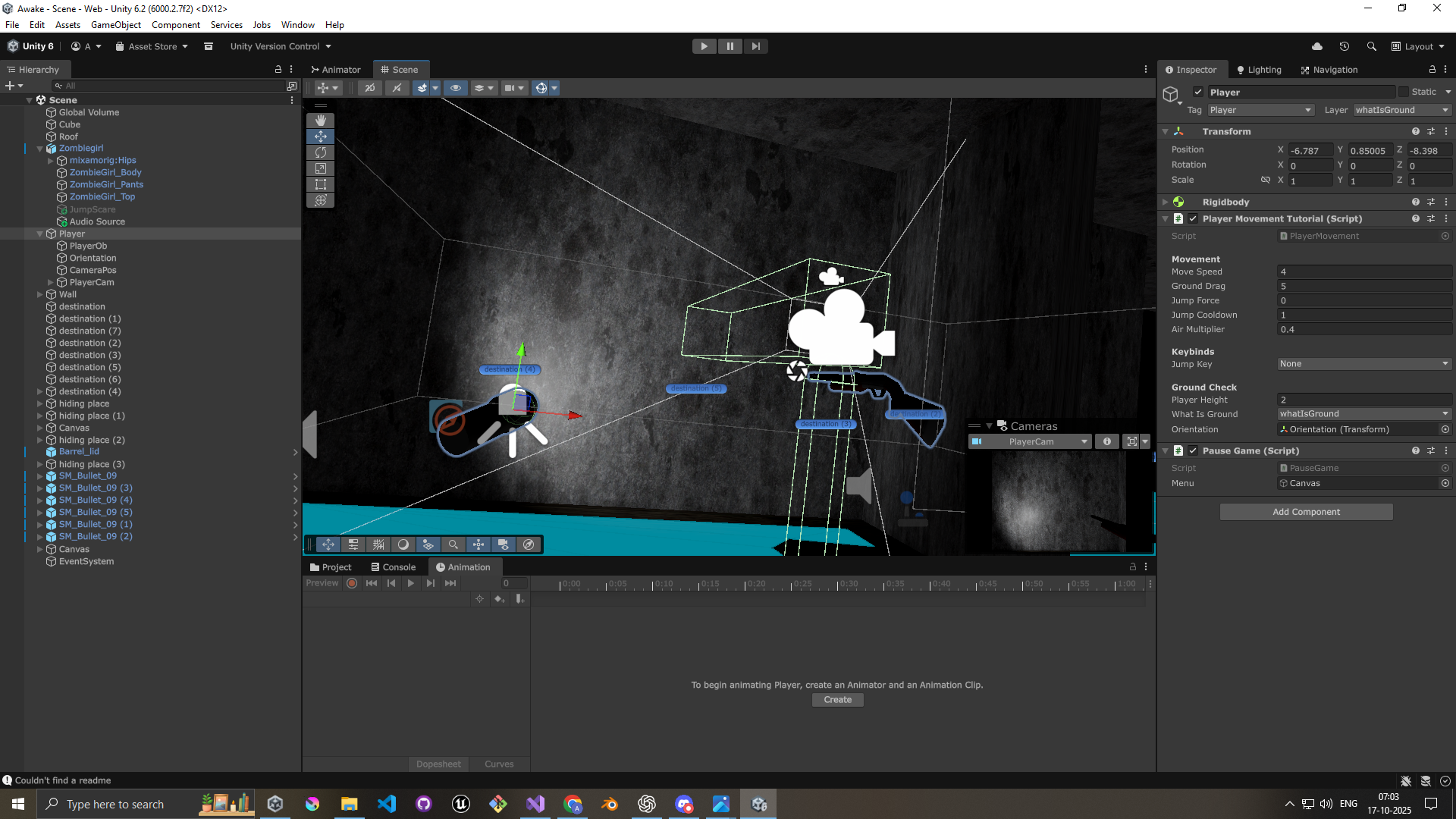Image resolution: width=1456 pixels, height=819 pixels.
Task: Expand the Rigidbody component
Action: 1166,202
